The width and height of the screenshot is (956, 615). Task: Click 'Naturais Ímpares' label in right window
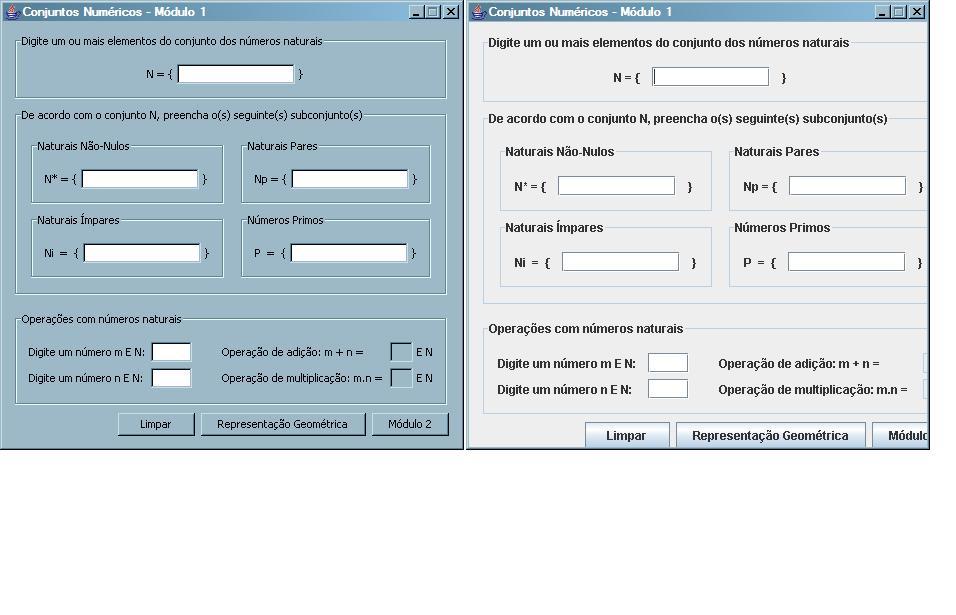click(554, 227)
